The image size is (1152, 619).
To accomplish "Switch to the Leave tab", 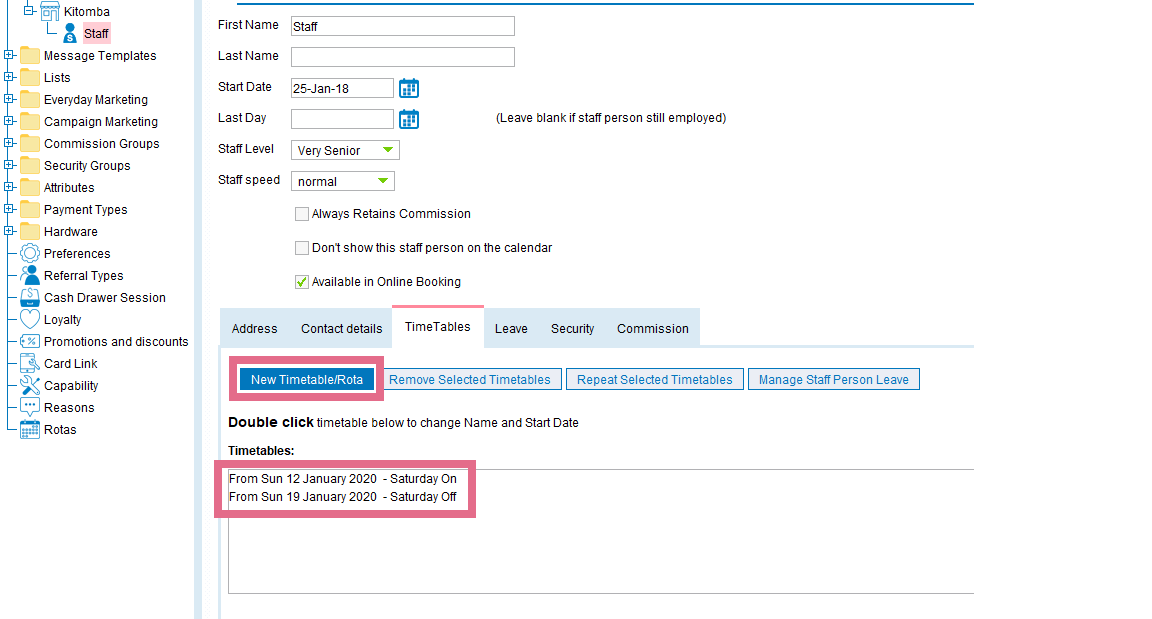I will point(511,329).
